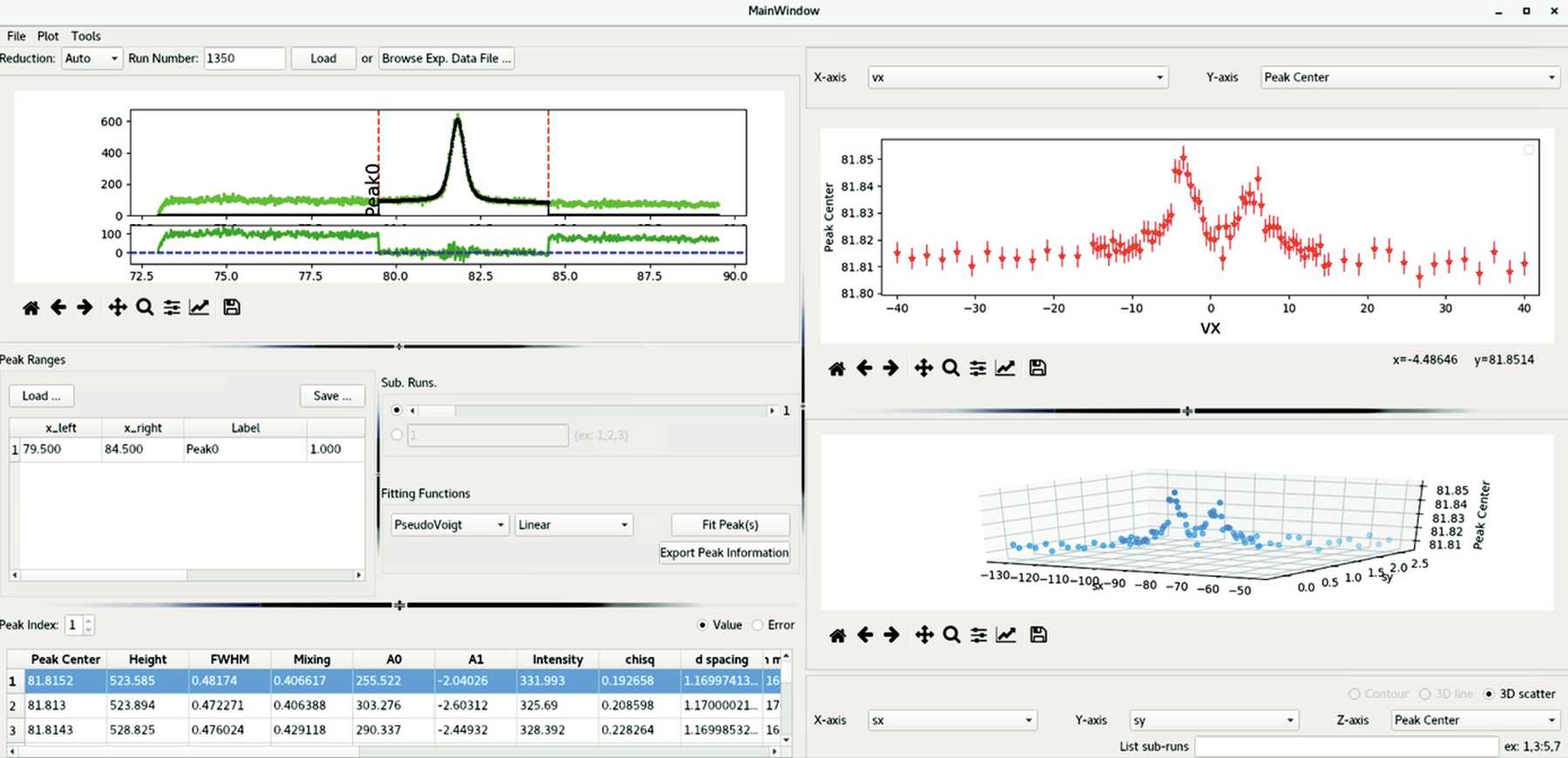Select the Zoom magnifier under the 3D scatter plot
The image size is (1568, 758).
coord(951,635)
